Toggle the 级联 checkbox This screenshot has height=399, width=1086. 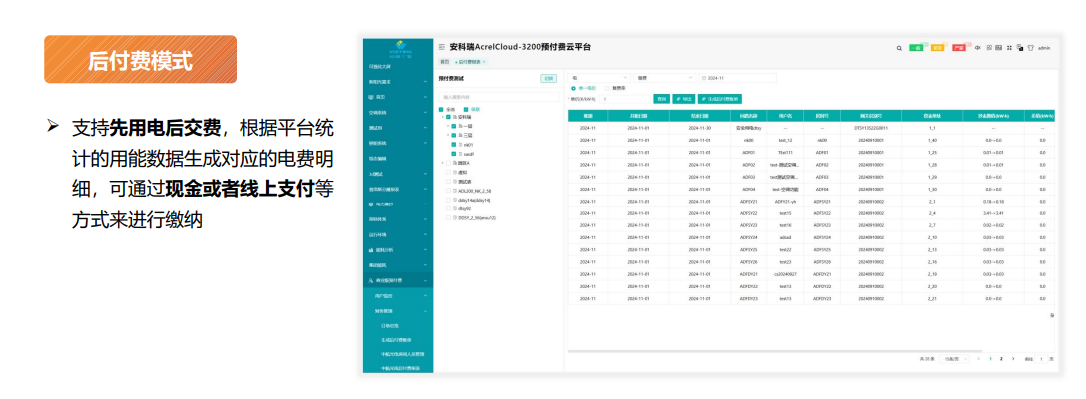point(465,109)
